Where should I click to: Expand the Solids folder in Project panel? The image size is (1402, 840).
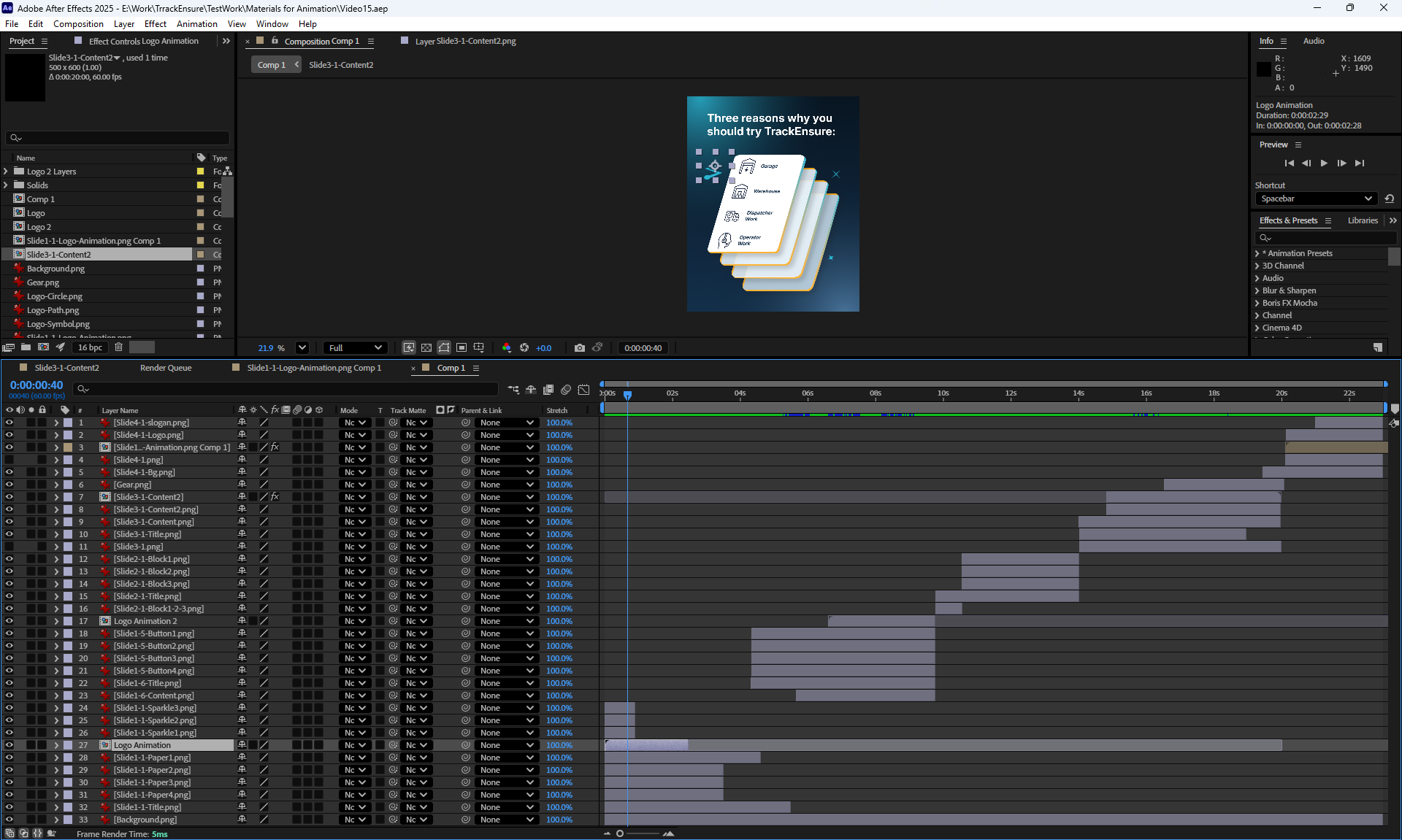pos(6,185)
